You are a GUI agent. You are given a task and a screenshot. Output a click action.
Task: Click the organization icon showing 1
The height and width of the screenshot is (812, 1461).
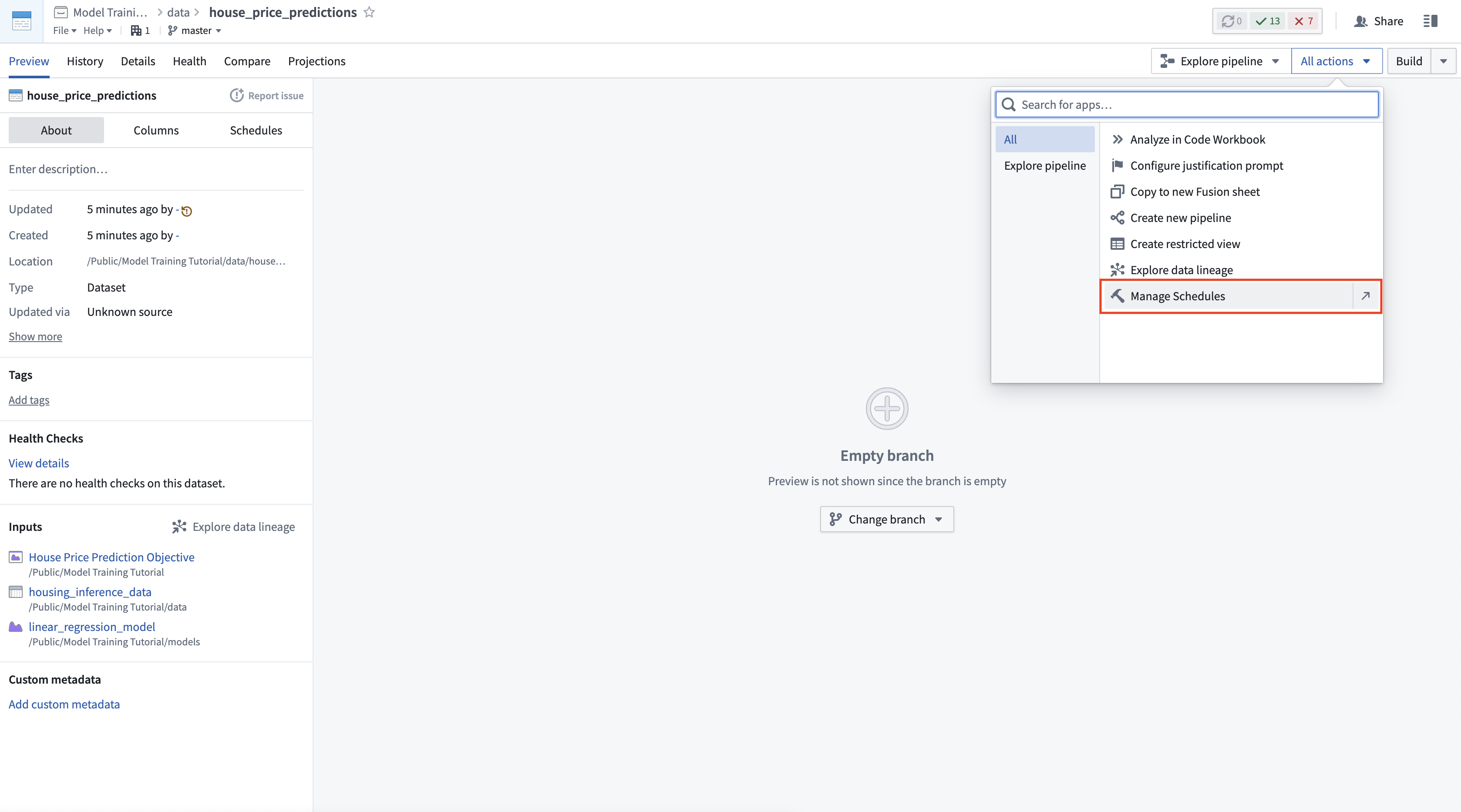click(x=140, y=30)
